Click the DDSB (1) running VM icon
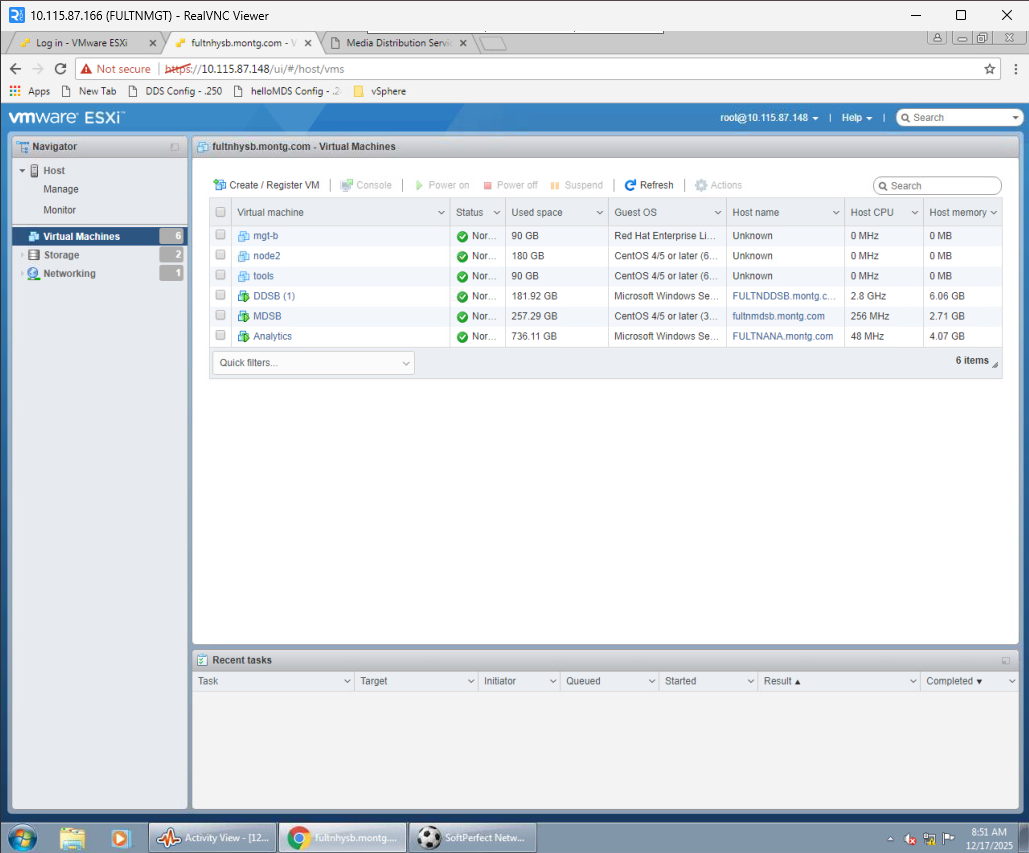Image resolution: width=1029 pixels, height=853 pixels. tap(243, 297)
